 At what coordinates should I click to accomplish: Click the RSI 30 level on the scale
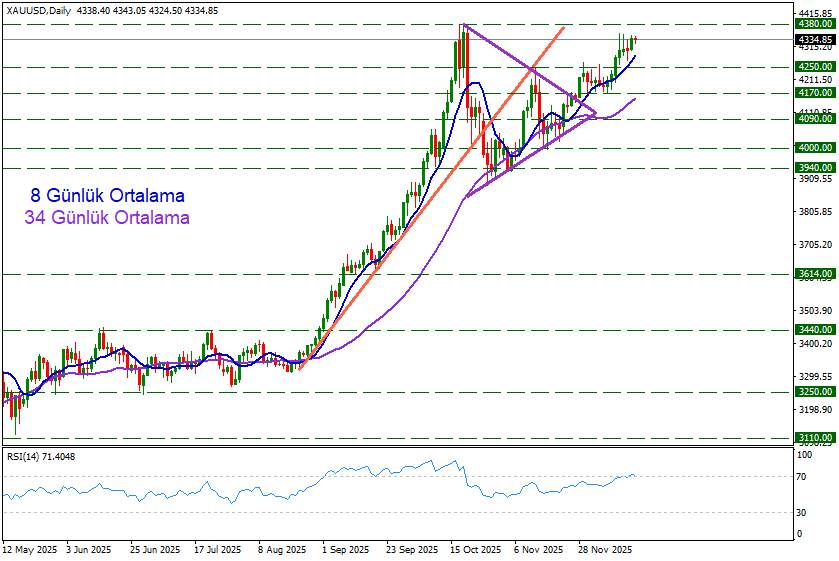click(x=802, y=513)
